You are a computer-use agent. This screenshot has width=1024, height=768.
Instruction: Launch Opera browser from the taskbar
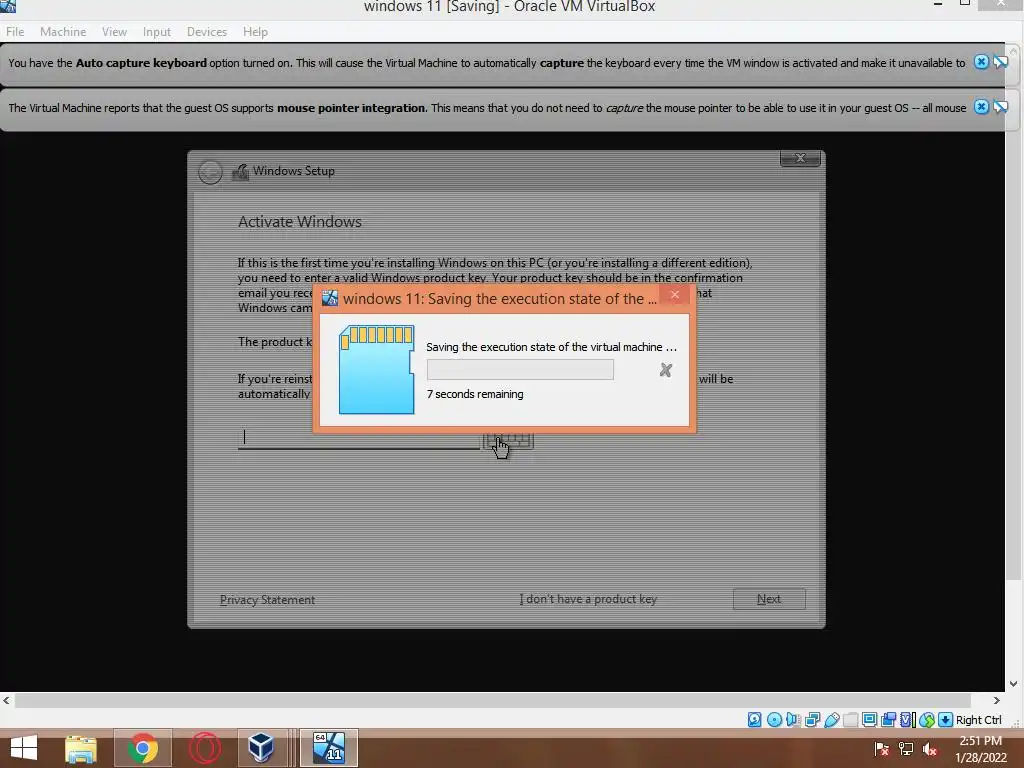coord(204,748)
